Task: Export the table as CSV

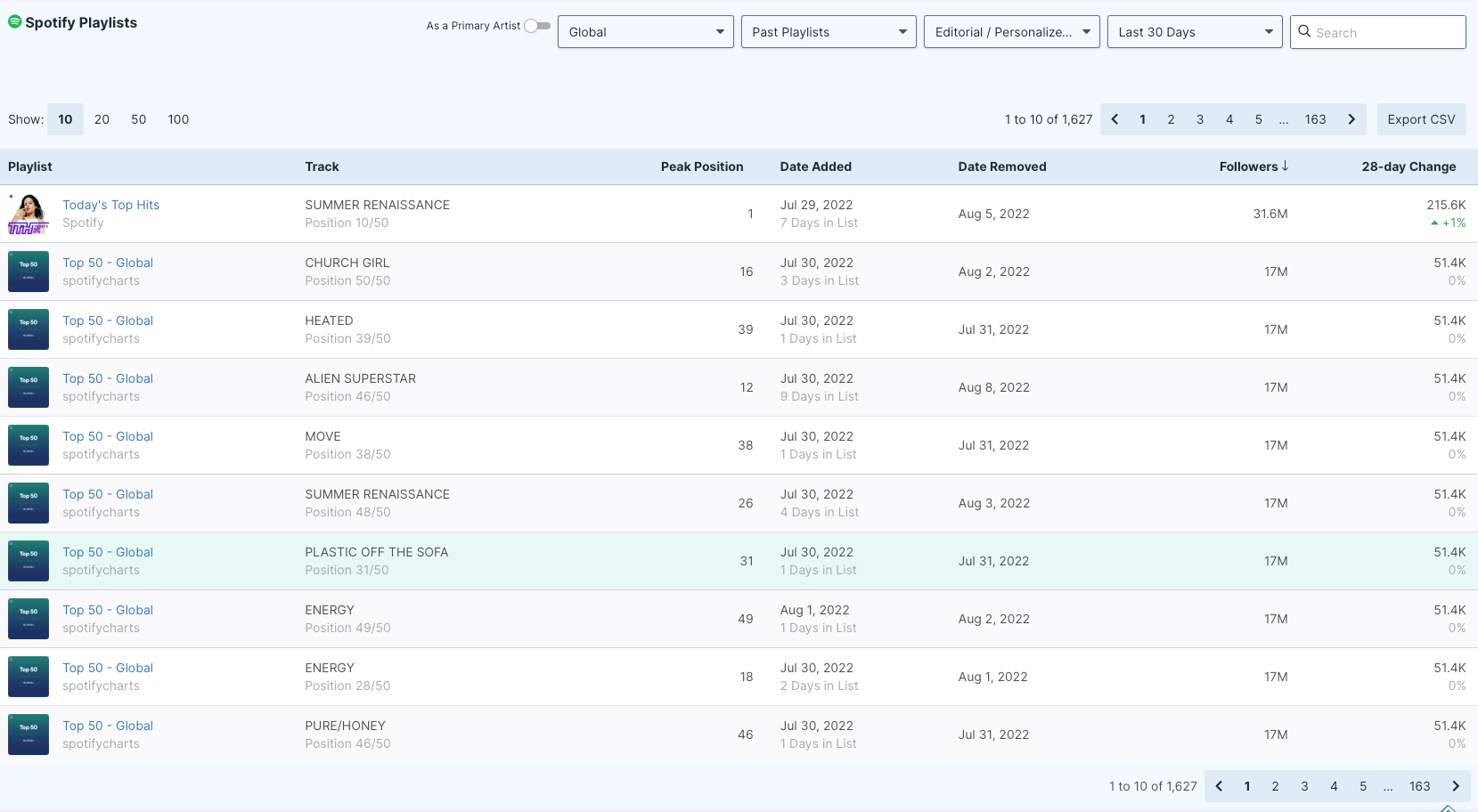Action: pos(1421,119)
